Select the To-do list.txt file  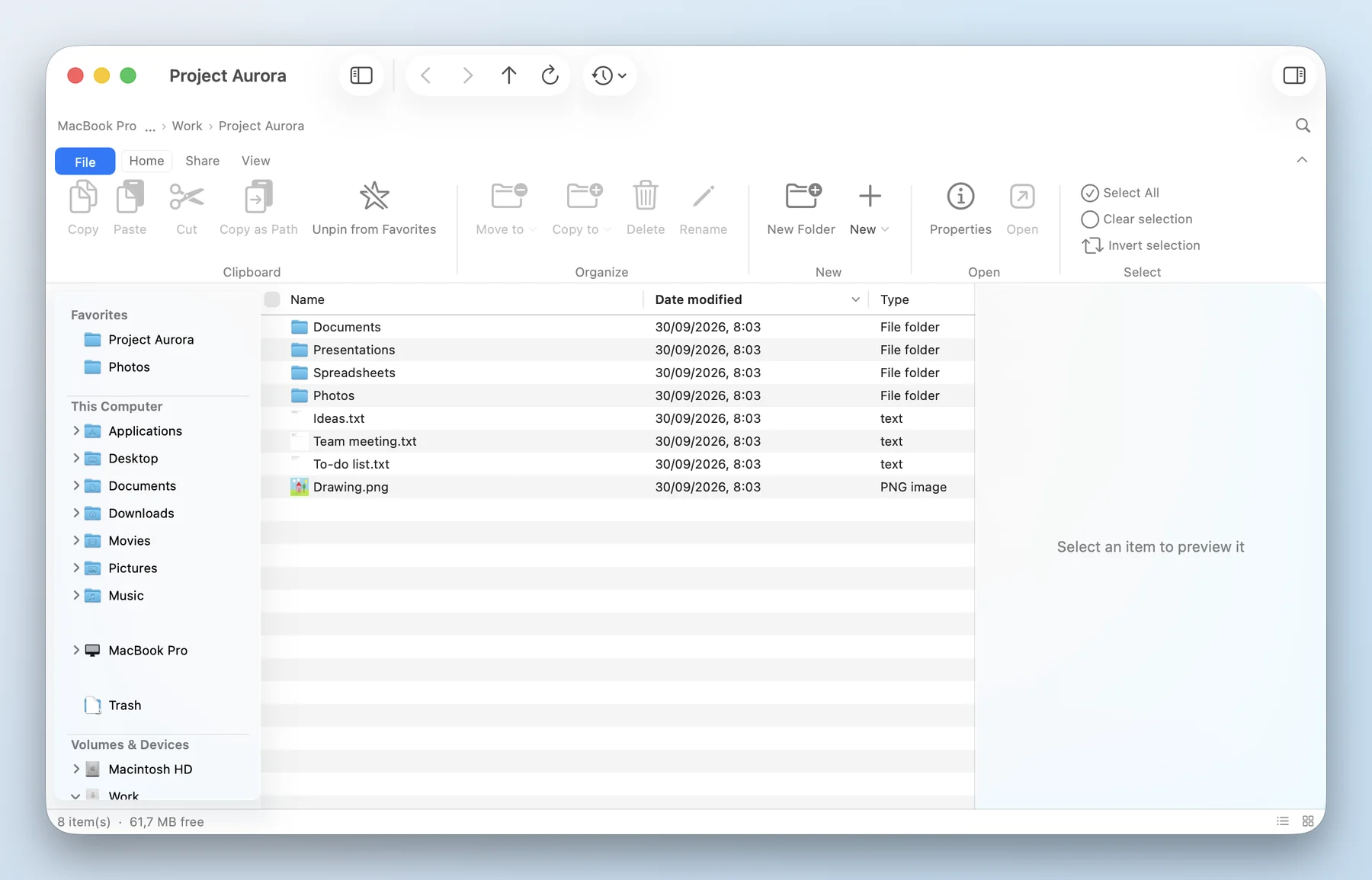point(617,464)
